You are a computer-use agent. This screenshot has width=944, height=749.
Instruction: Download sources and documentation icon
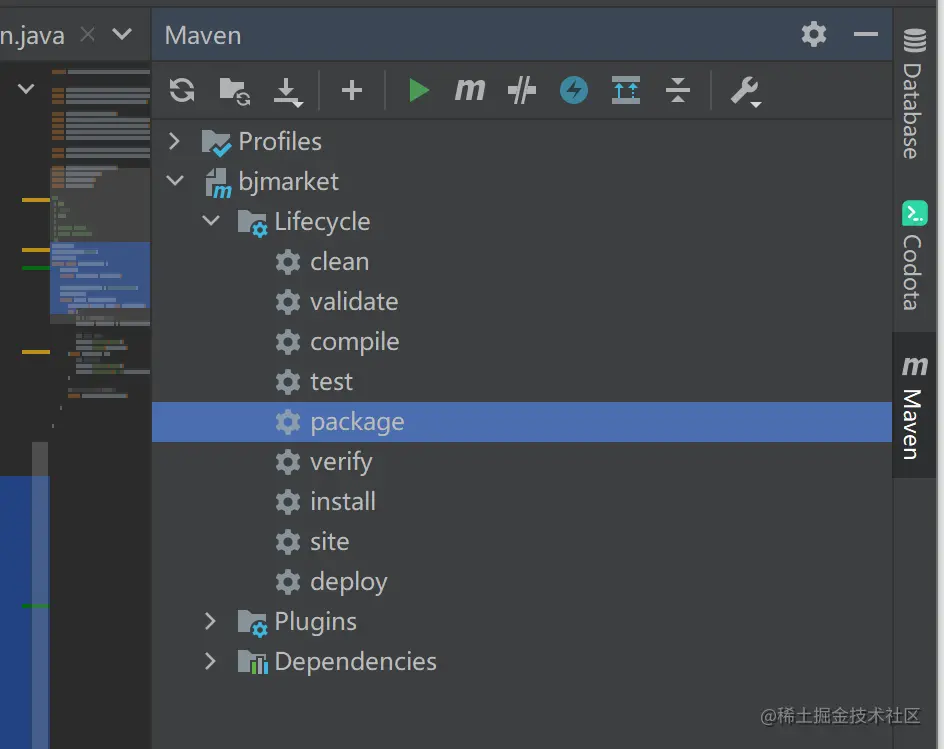coord(288,92)
